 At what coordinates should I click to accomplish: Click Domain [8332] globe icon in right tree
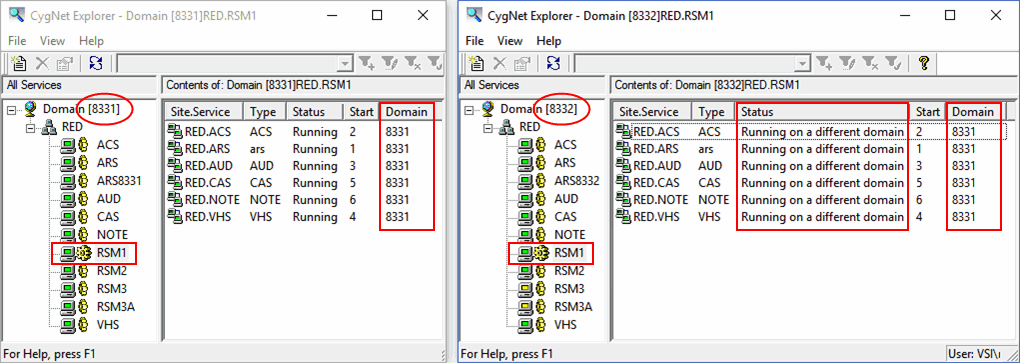click(487, 109)
